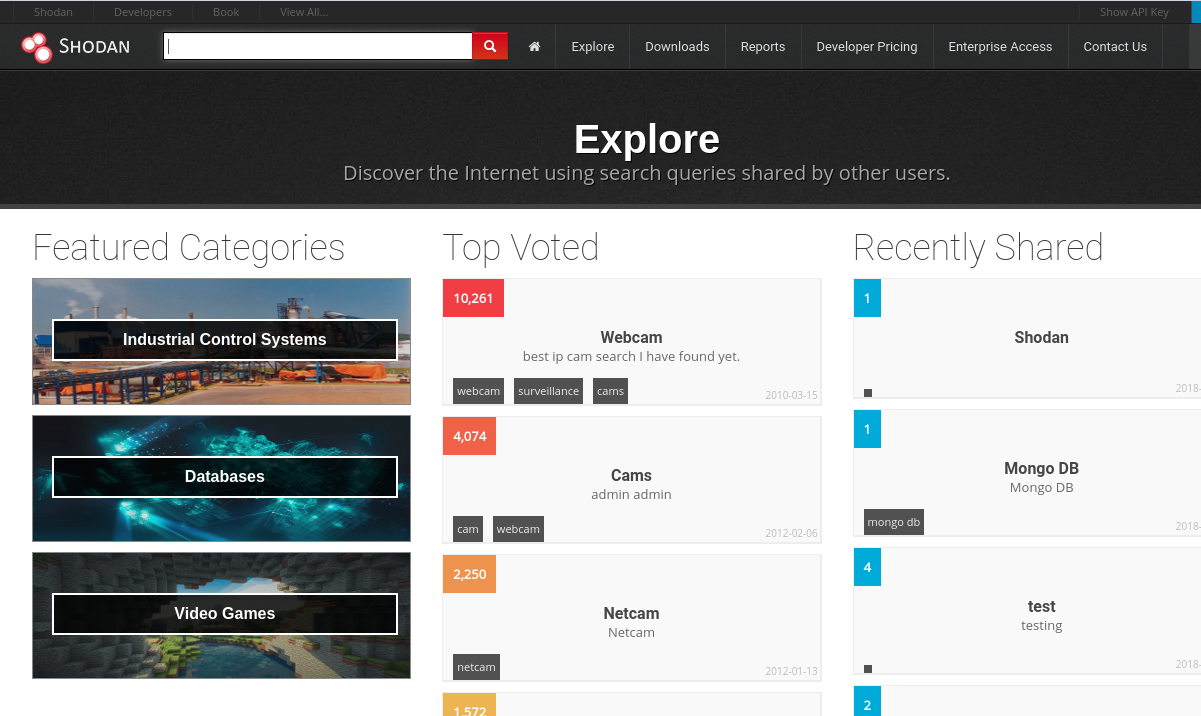Select the surveillance tag
This screenshot has width=1201, height=716.
pyautogui.click(x=548, y=391)
